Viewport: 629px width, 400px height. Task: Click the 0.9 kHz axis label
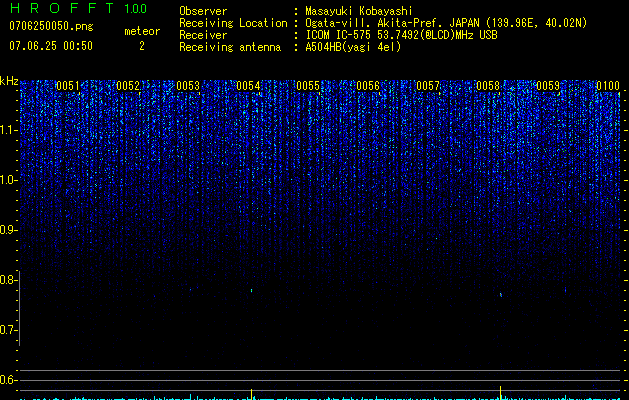pyautogui.click(x=8, y=230)
